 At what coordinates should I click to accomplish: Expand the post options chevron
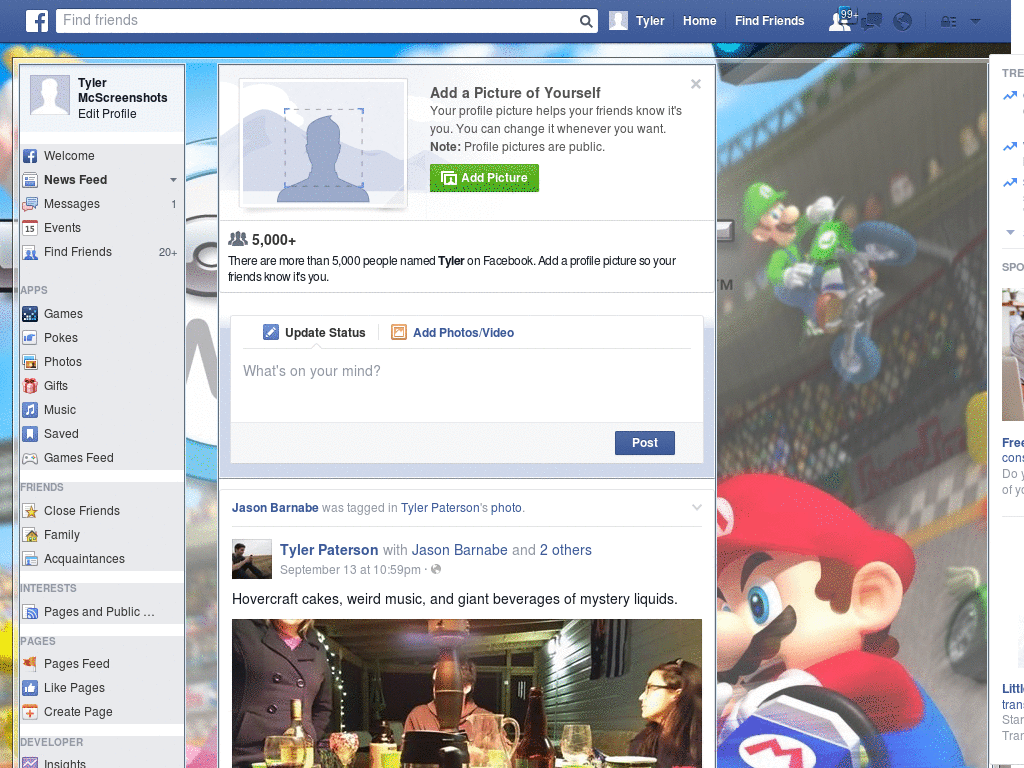click(x=697, y=507)
